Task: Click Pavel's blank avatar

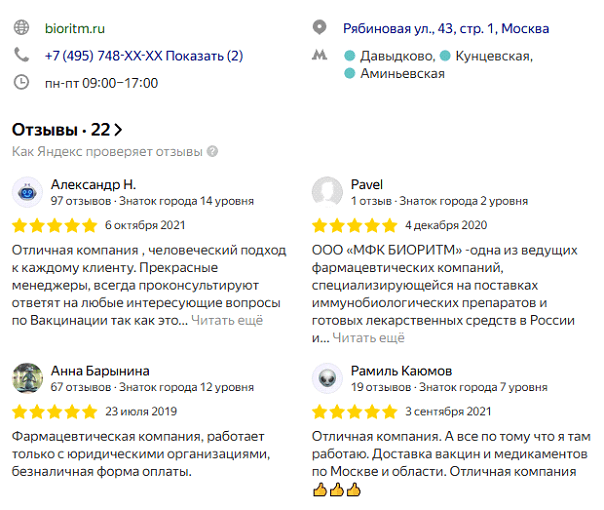Action: pos(327,192)
